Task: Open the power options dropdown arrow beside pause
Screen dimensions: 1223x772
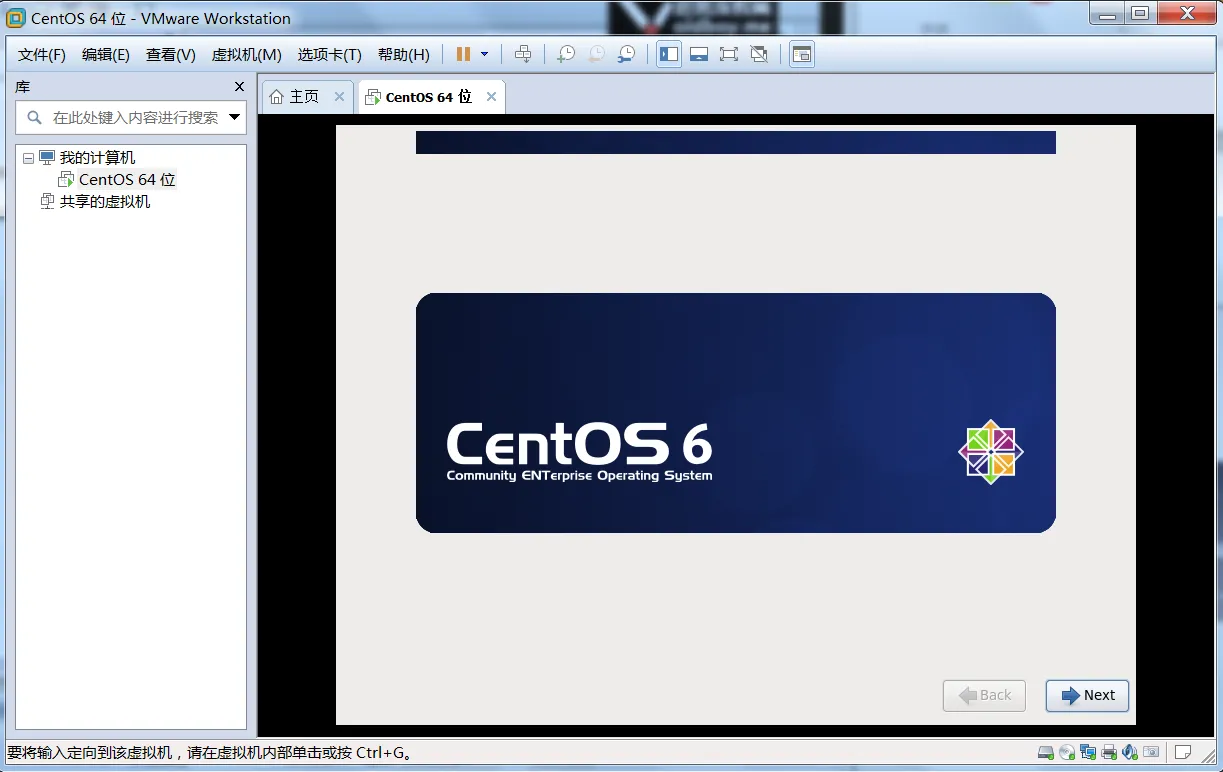Action: pos(485,54)
